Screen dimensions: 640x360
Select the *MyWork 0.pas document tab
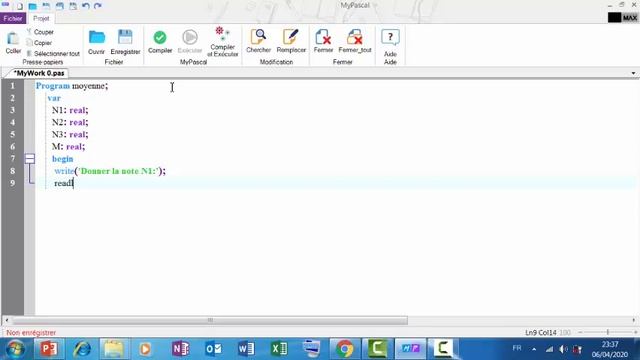39,73
